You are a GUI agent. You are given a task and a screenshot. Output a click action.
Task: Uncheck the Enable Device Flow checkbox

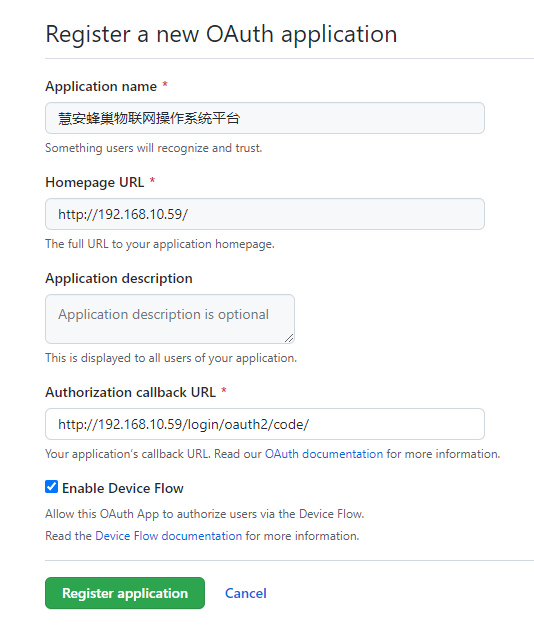(51, 487)
